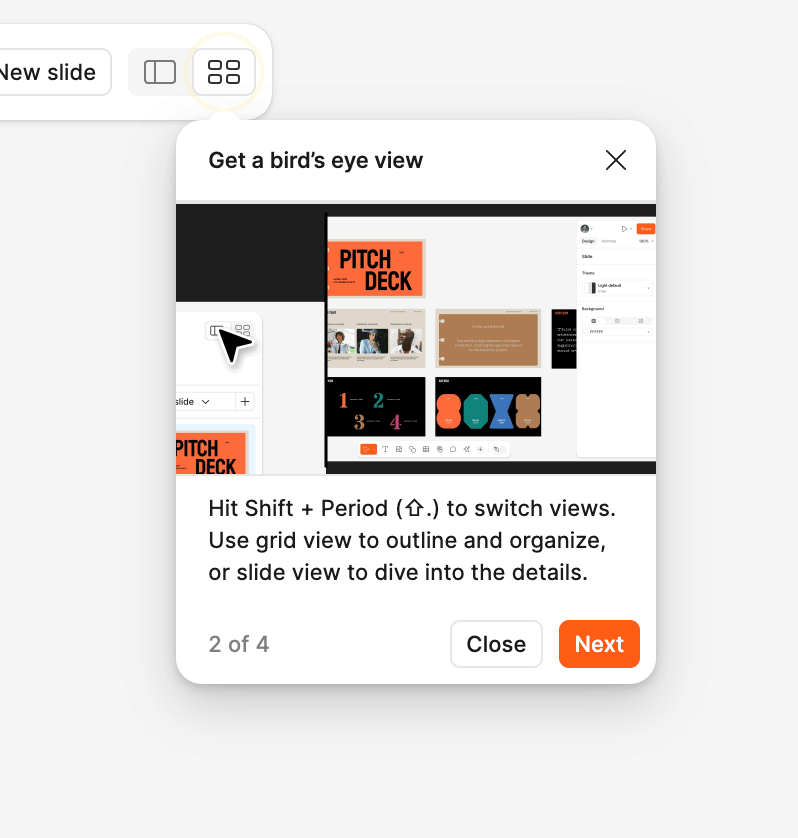Click the New slide button

coord(50,72)
